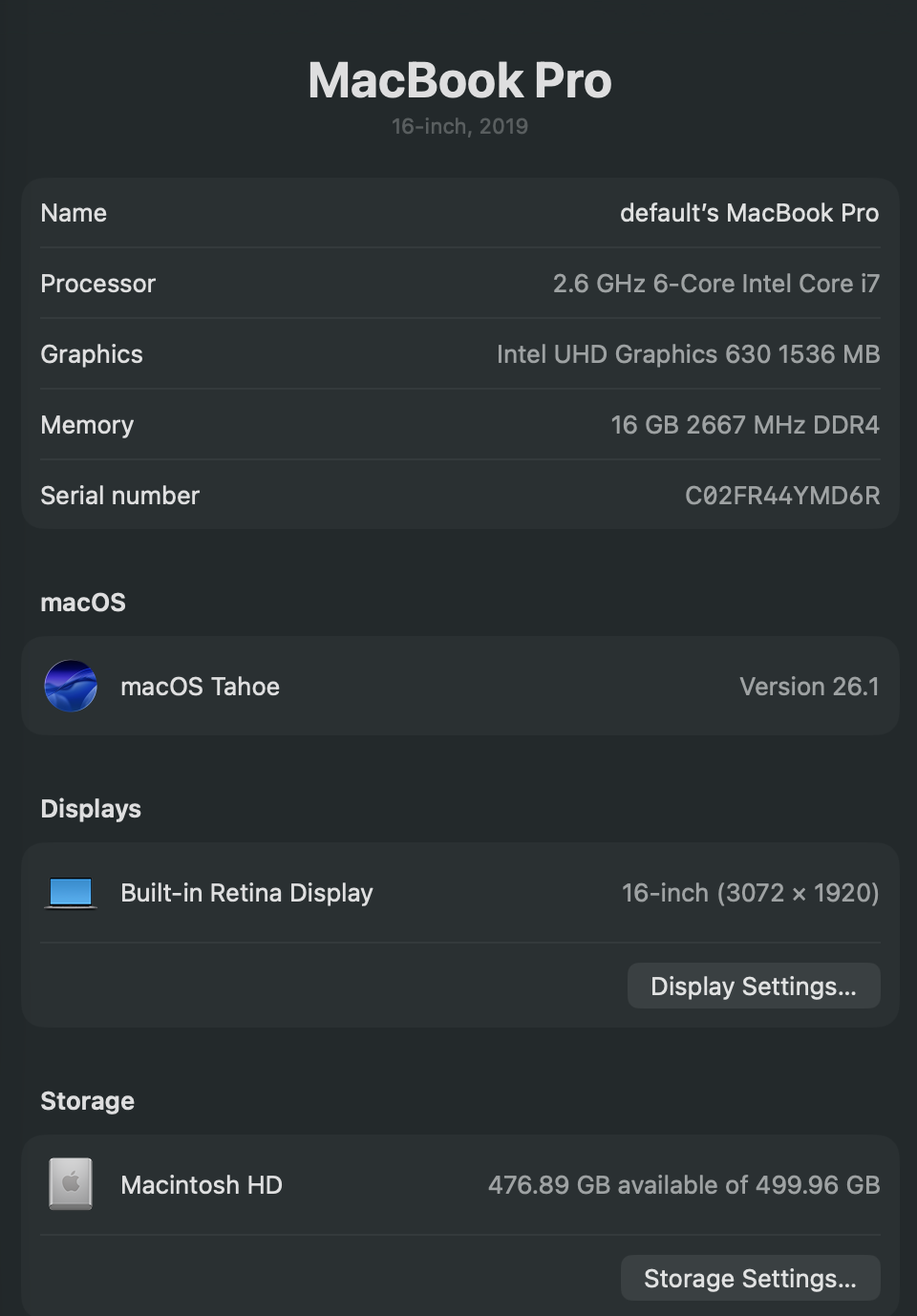This screenshot has width=917, height=1316.
Task: Click the available storage capacity text
Action: pos(684,1184)
